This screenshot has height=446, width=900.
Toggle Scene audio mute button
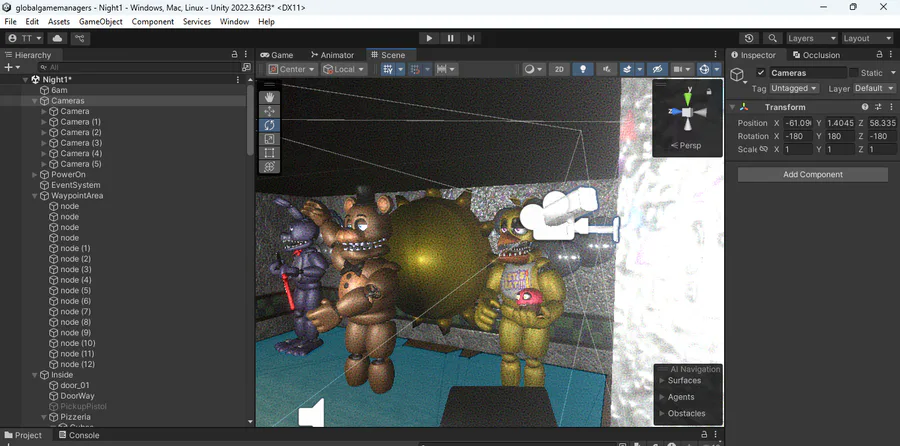606,69
